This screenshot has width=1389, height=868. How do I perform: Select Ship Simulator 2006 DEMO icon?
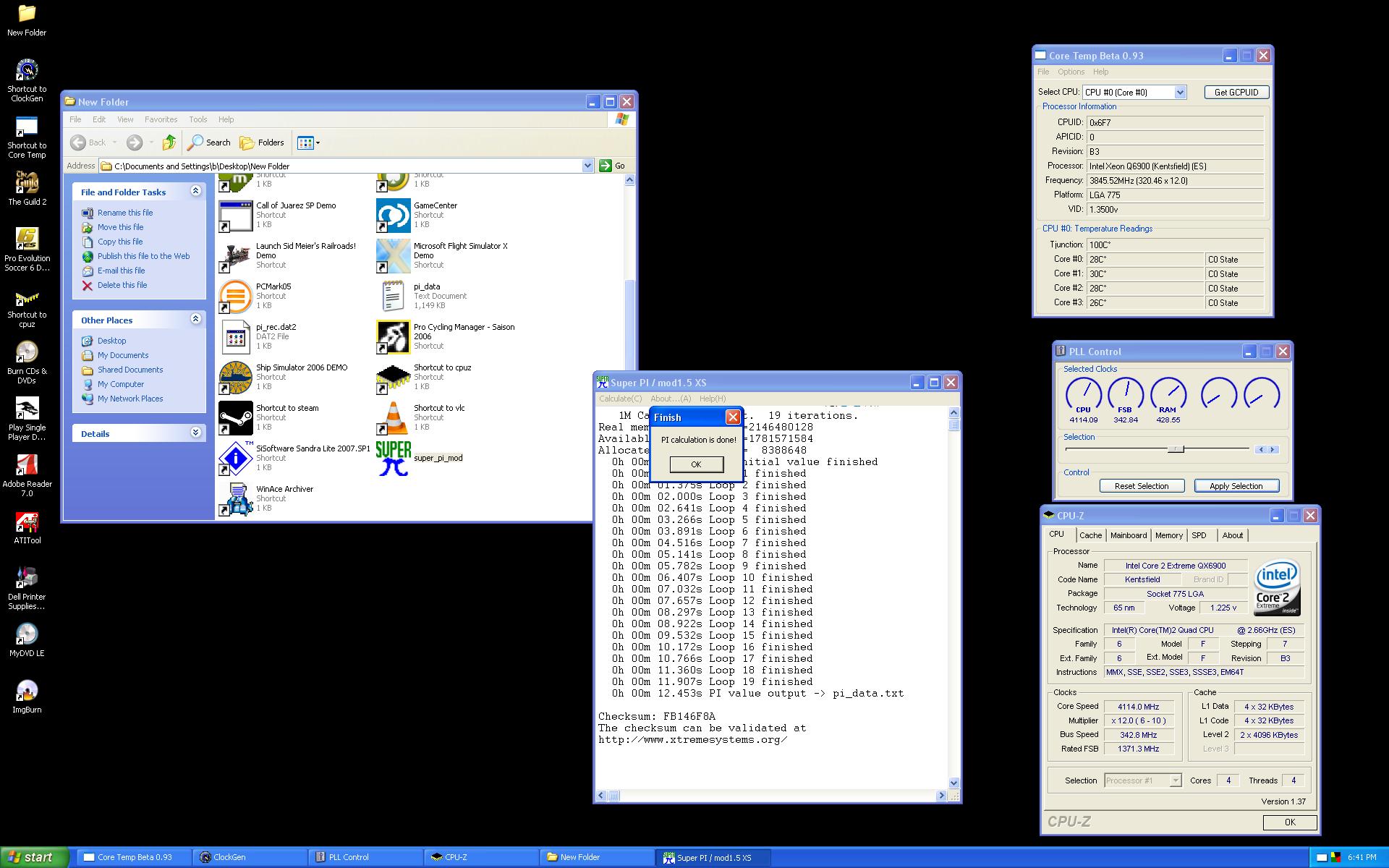click(x=235, y=378)
